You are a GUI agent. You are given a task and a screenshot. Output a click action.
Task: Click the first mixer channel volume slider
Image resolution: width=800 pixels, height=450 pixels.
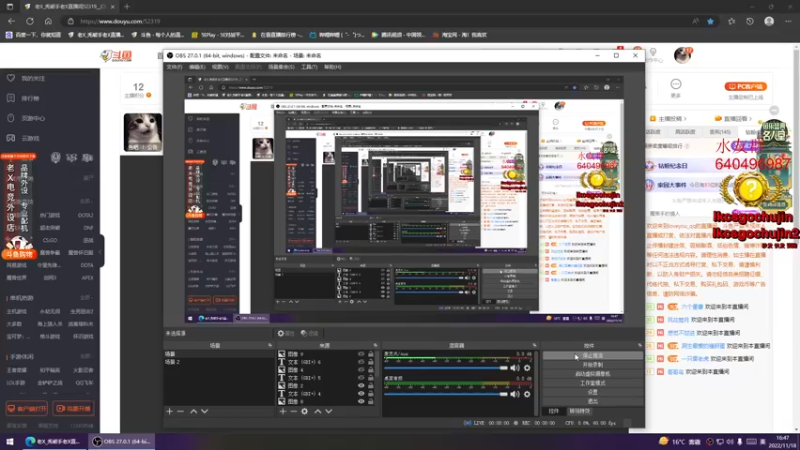coord(446,368)
